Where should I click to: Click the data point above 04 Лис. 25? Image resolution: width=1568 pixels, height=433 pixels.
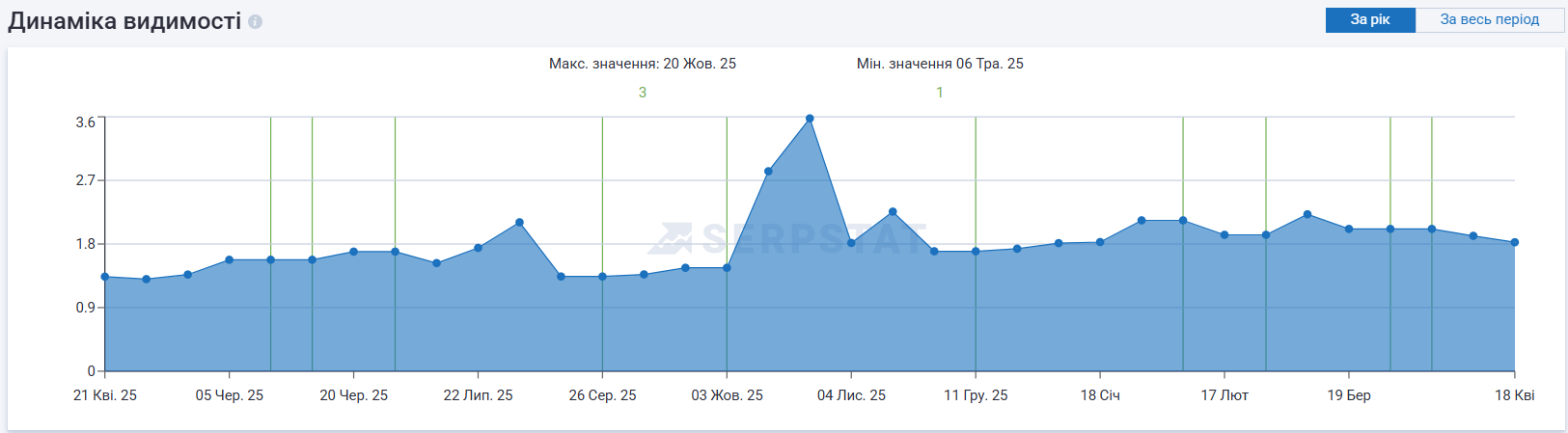point(851,243)
